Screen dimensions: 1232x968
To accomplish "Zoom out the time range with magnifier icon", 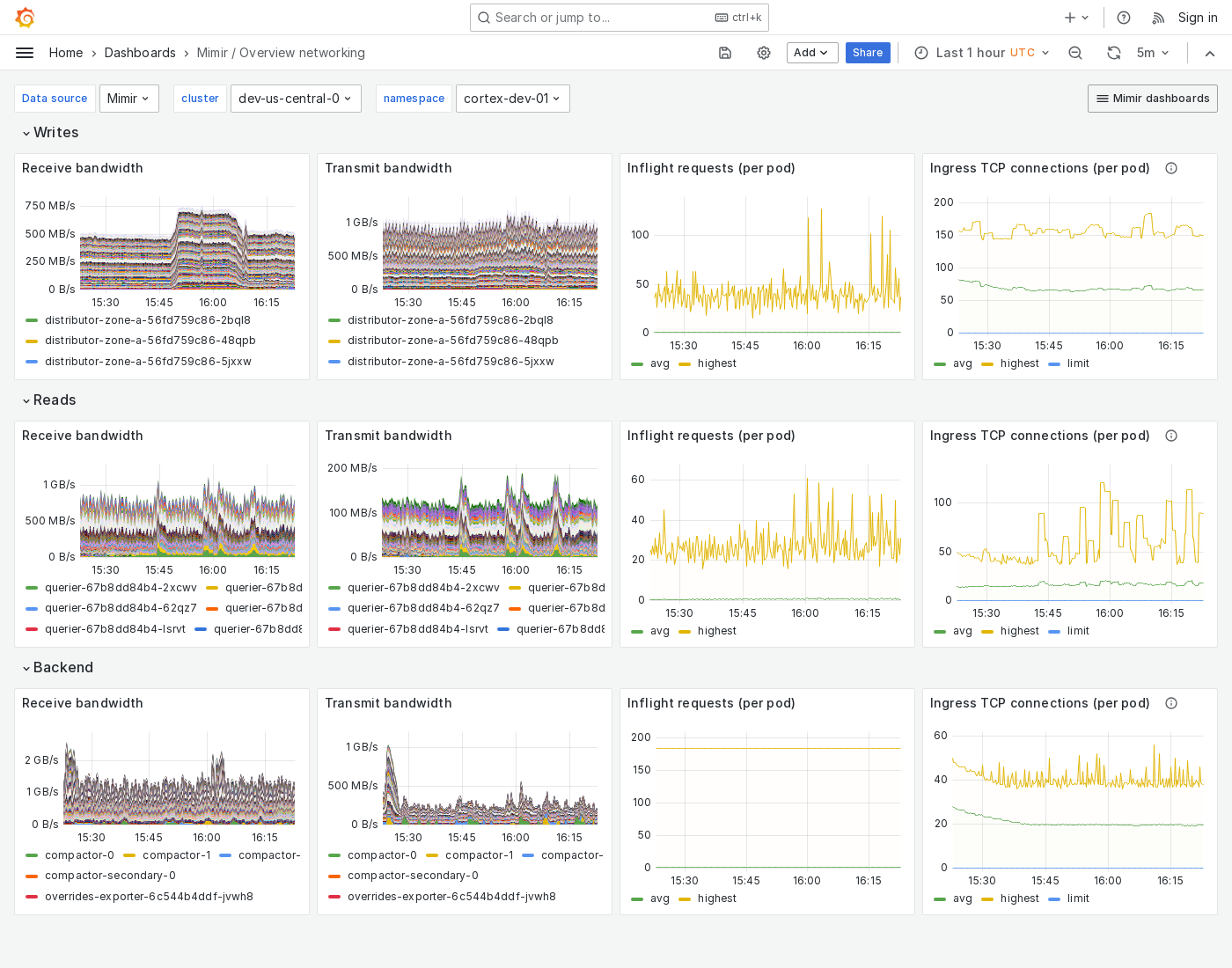I will pyautogui.click(x=1075, y=53).
